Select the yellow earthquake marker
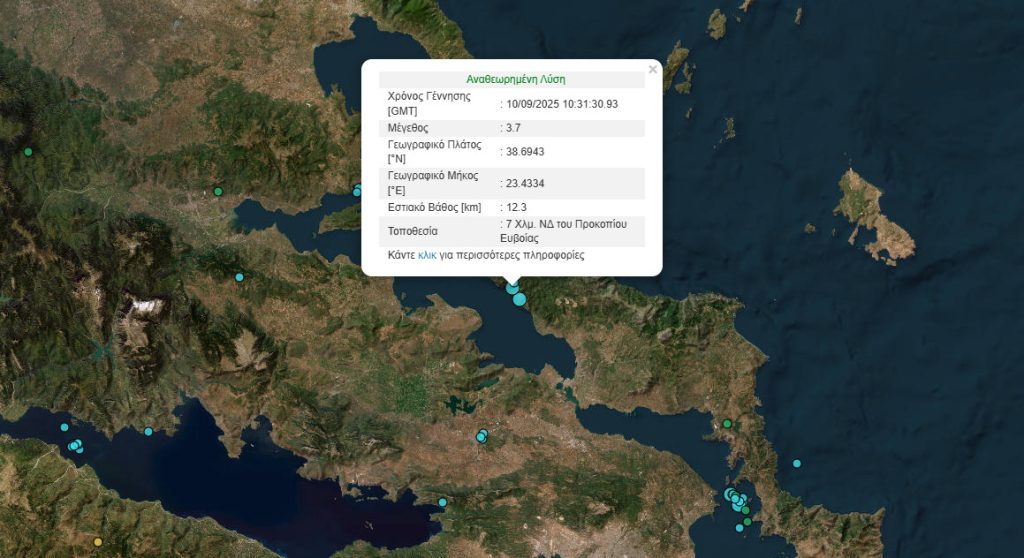Viewport: 1024px width, 558px height. (98, 542)
